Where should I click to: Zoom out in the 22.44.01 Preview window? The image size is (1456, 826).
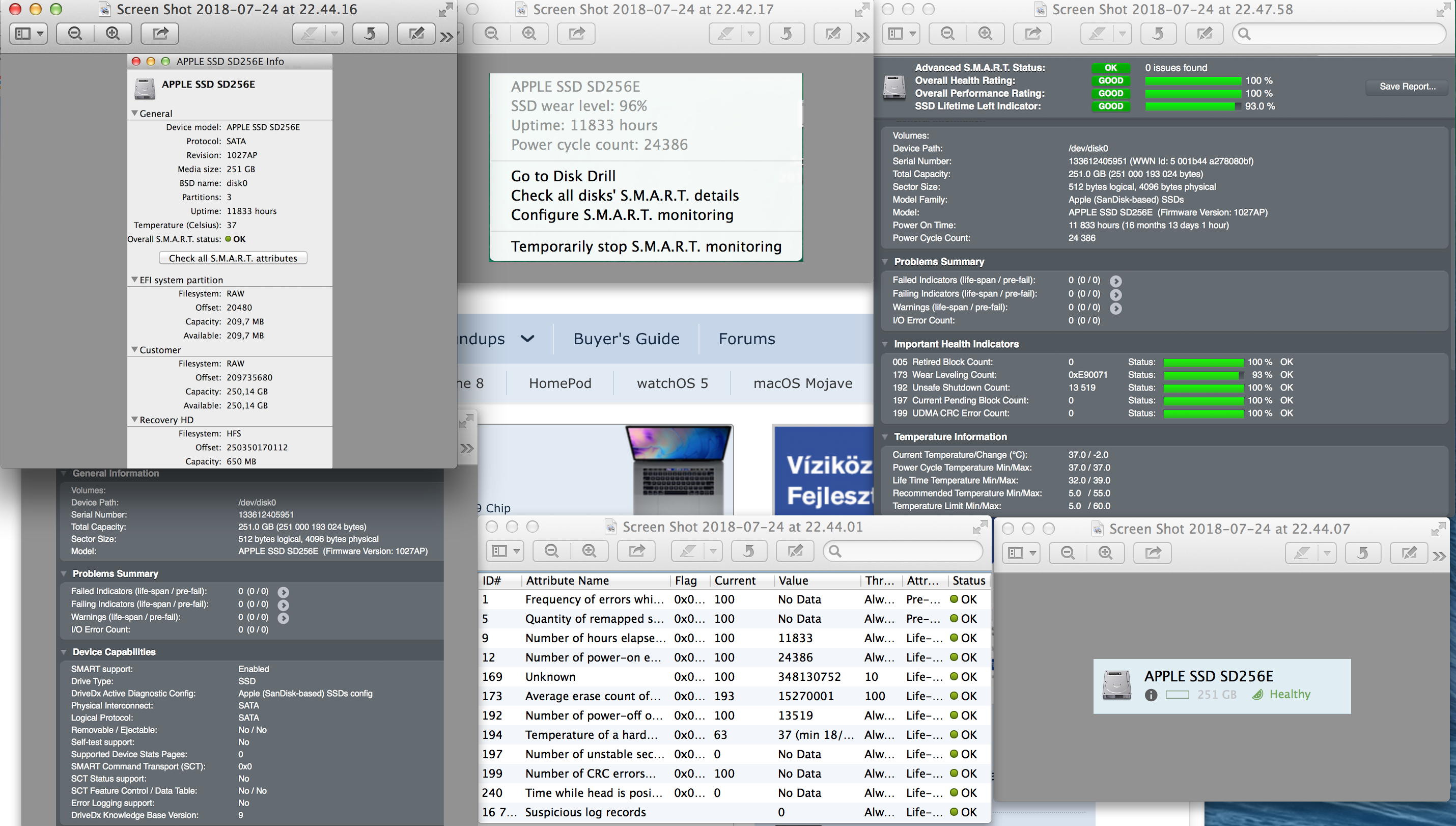(551, 551)
